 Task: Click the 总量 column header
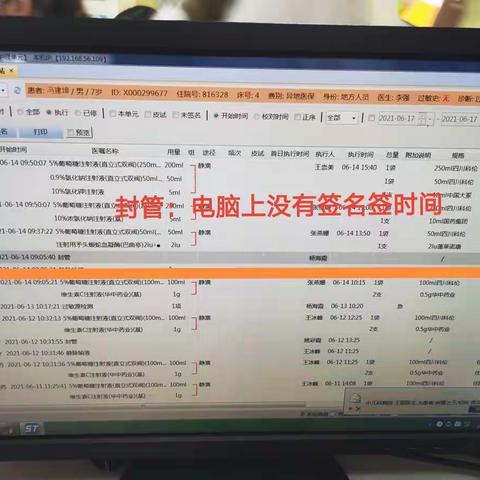point(392,155)
